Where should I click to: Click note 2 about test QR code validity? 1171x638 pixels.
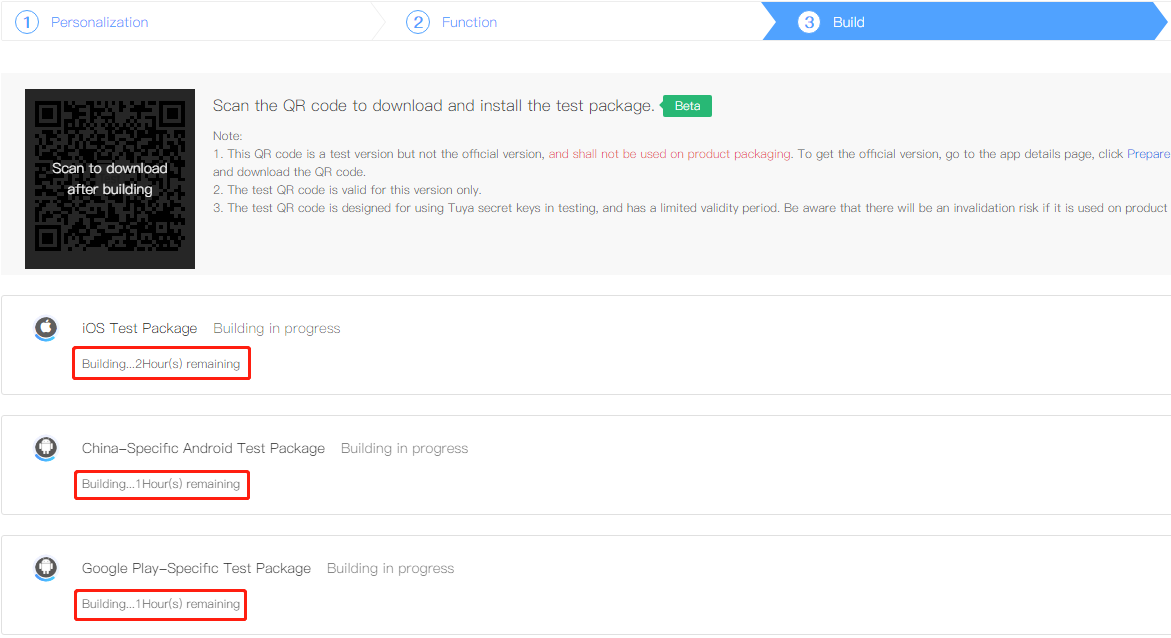point(347,190)
